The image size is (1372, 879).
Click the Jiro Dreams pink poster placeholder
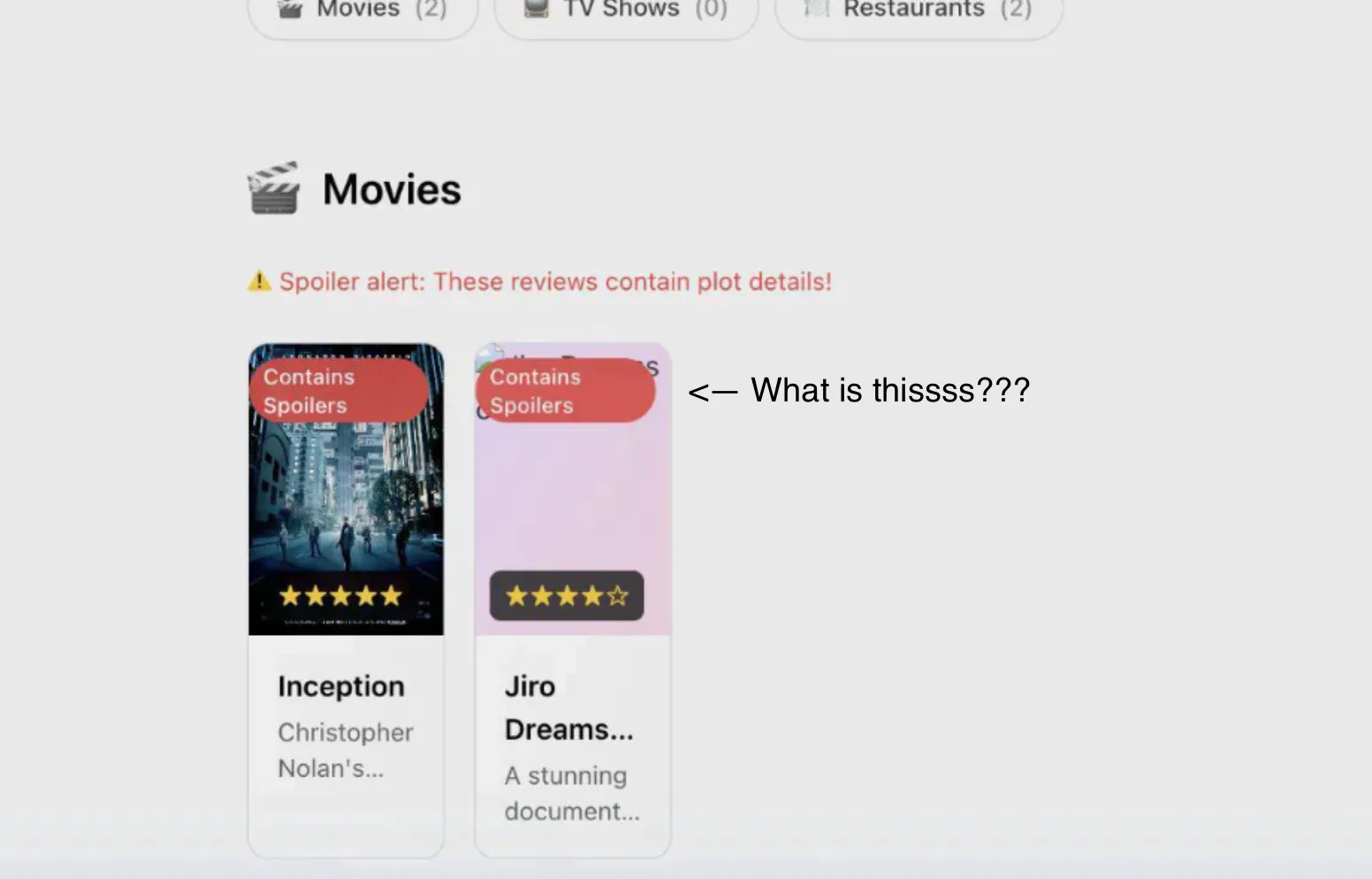click(x=573, y=489)
